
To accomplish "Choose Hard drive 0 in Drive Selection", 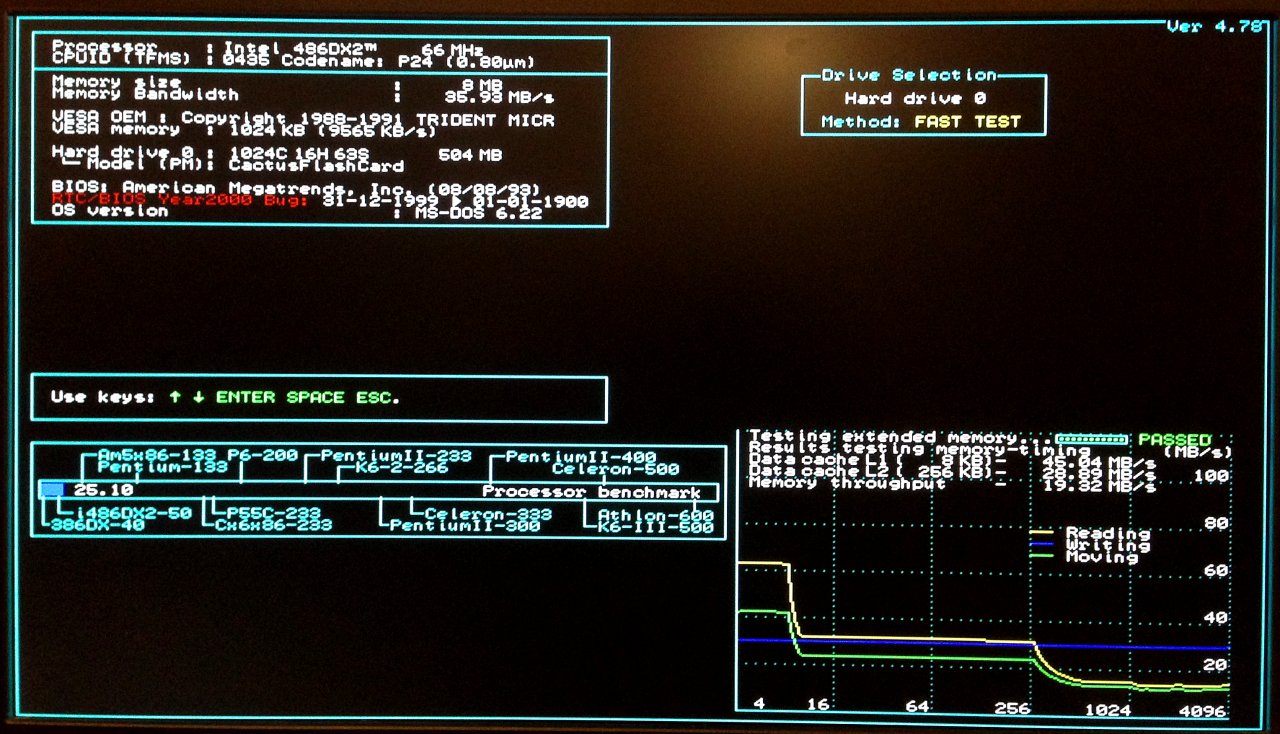I will pos(914,99).
